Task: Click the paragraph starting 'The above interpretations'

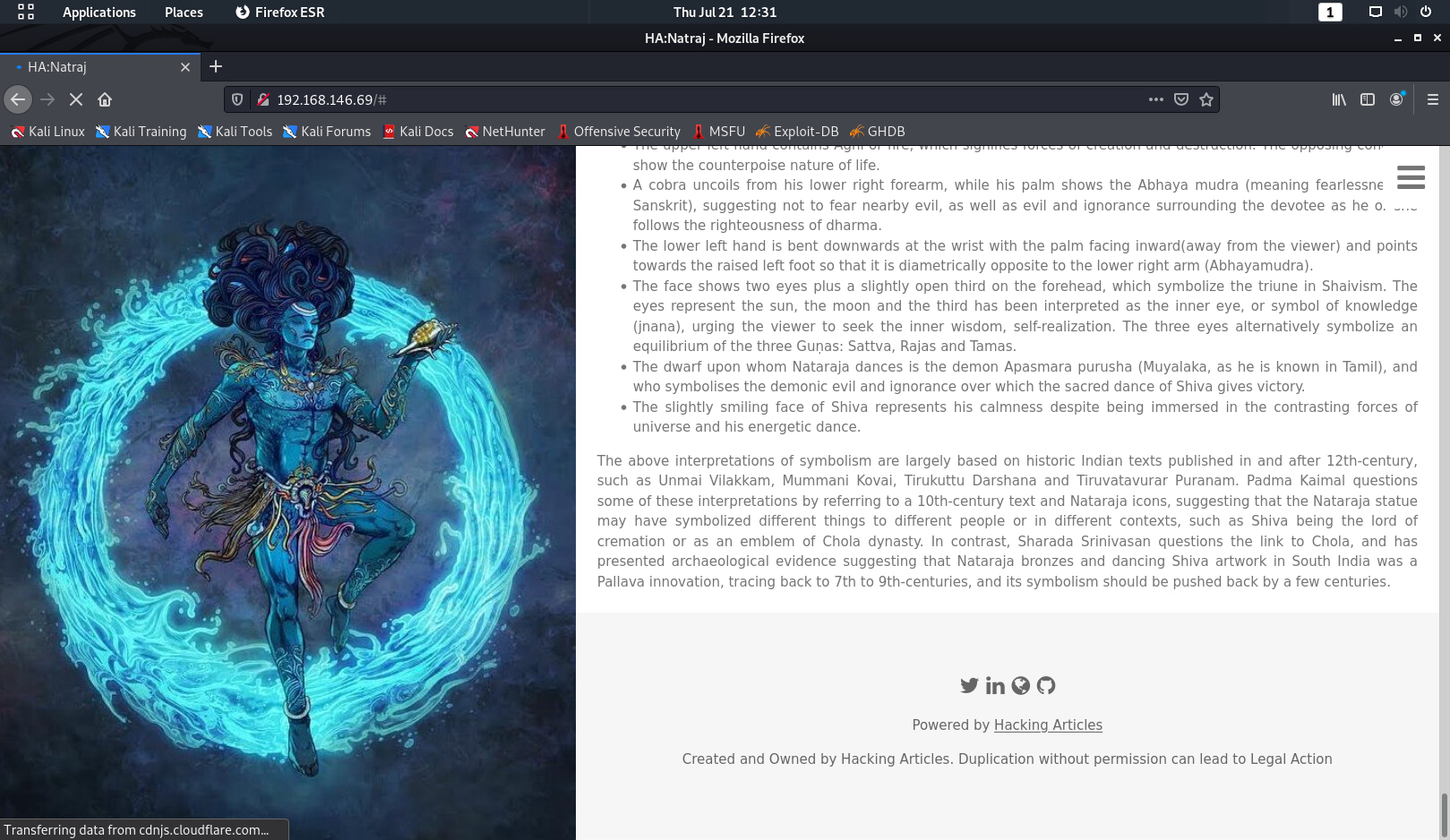Action: pos(1008,521)
